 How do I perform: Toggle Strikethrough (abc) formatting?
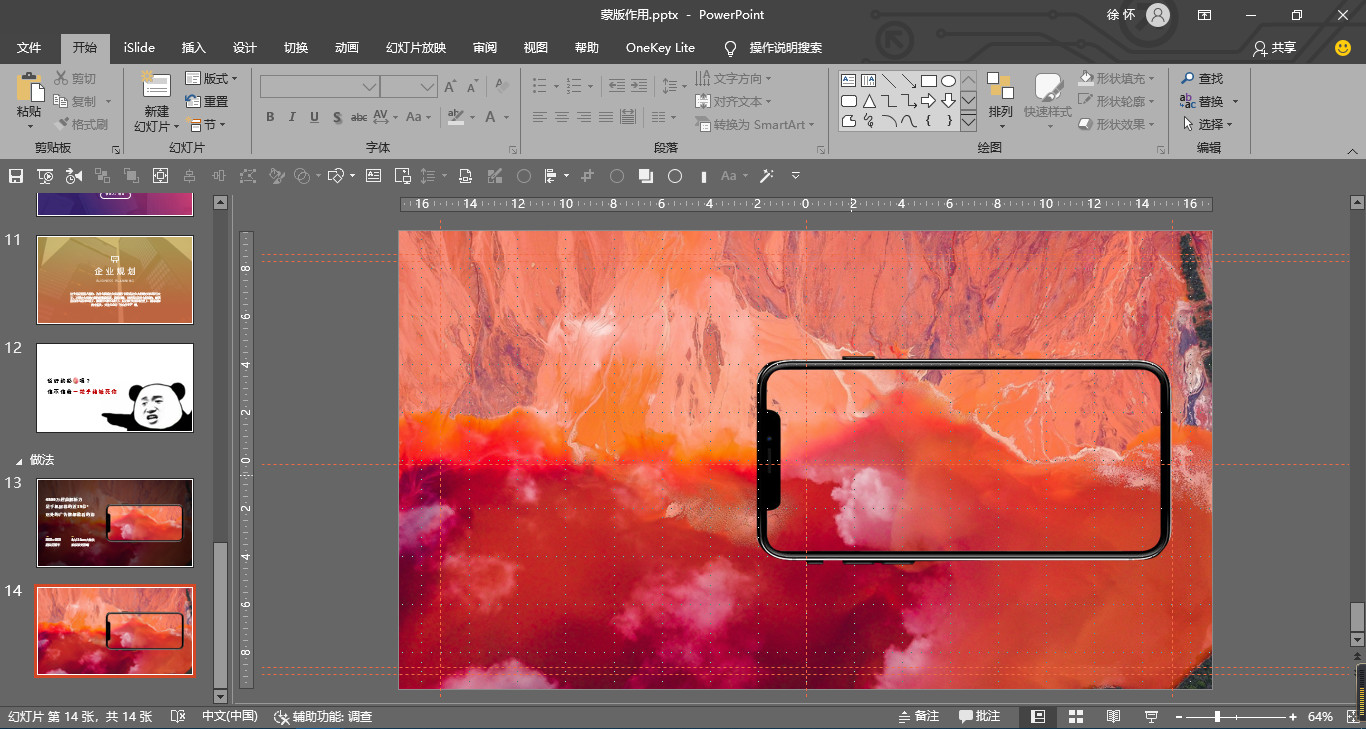pos(358,117)
